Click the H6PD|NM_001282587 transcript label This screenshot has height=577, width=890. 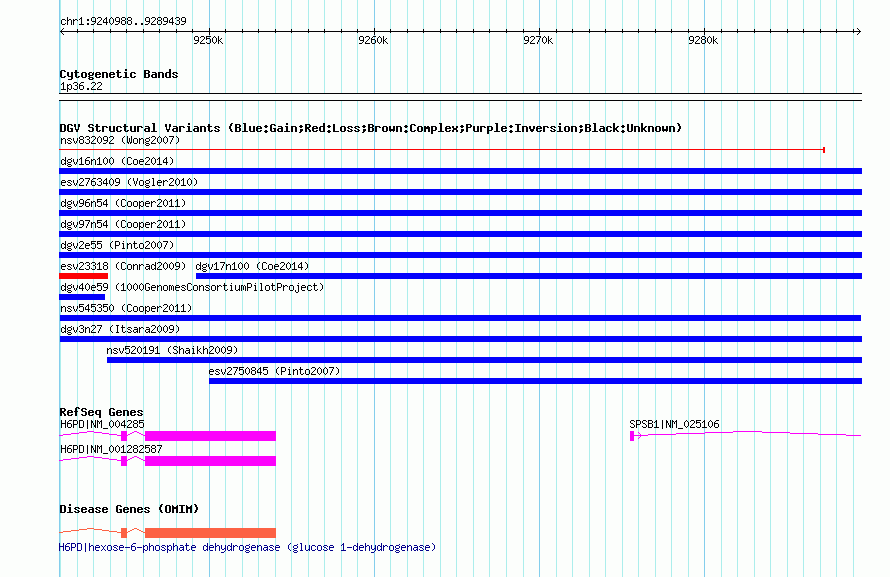tap(111, 449)
